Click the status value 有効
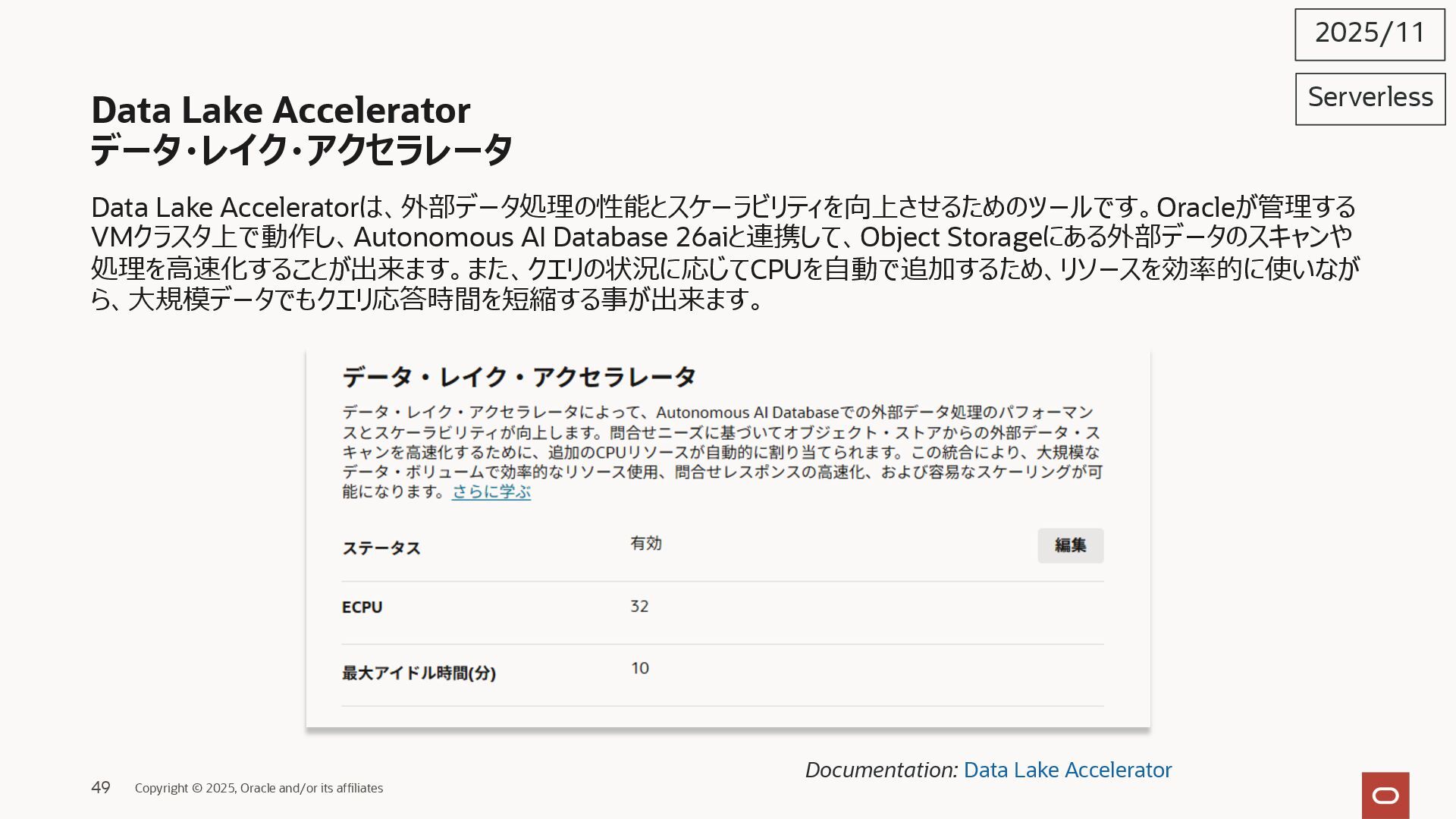This screenshot has height=819, width=1456. click(645, 543)
